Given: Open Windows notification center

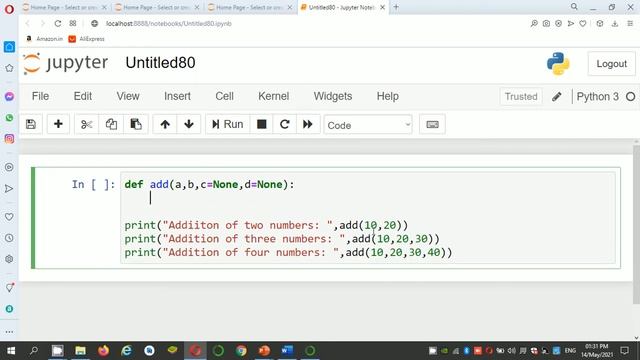Looking at the screenshot, I should [x=624, y=351].
